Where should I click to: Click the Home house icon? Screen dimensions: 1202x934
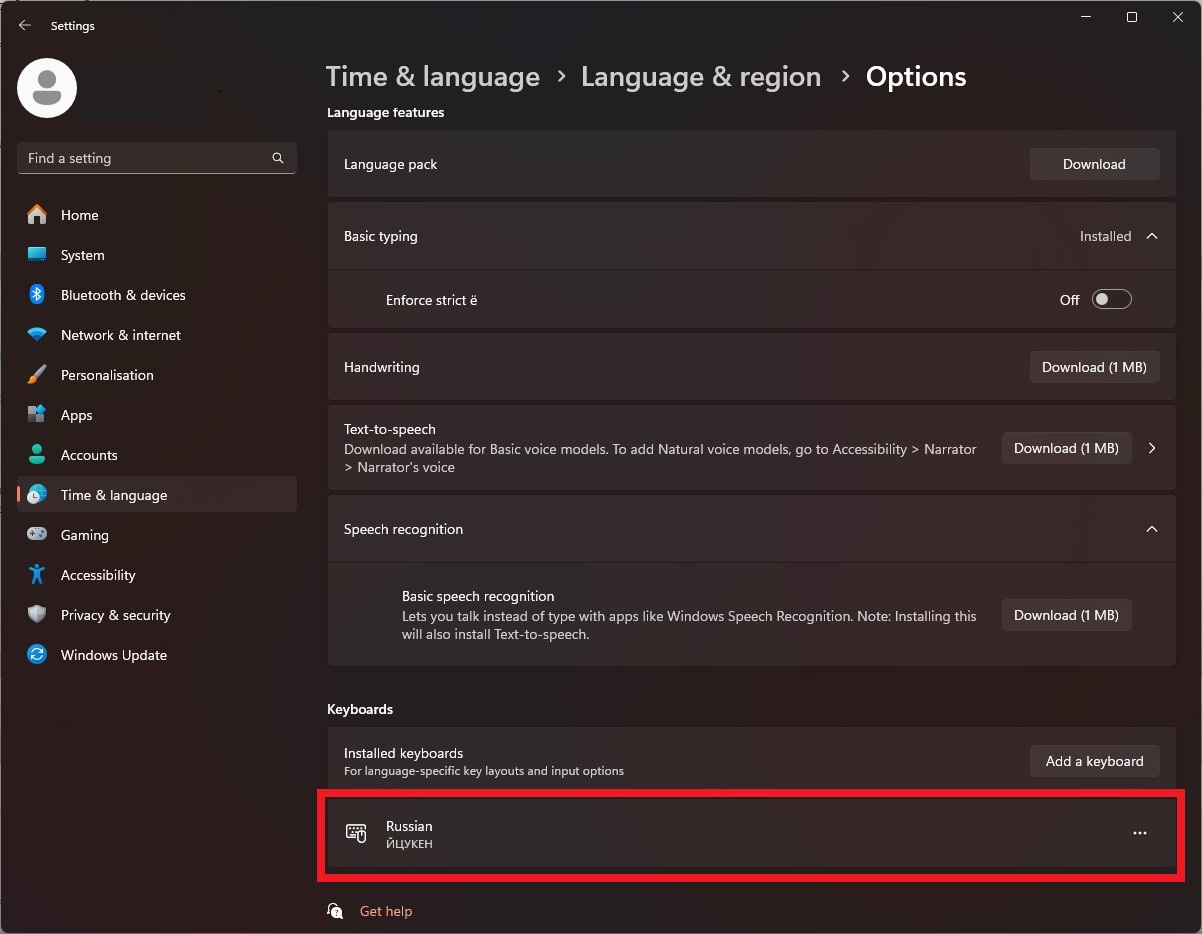coord(37,215)
